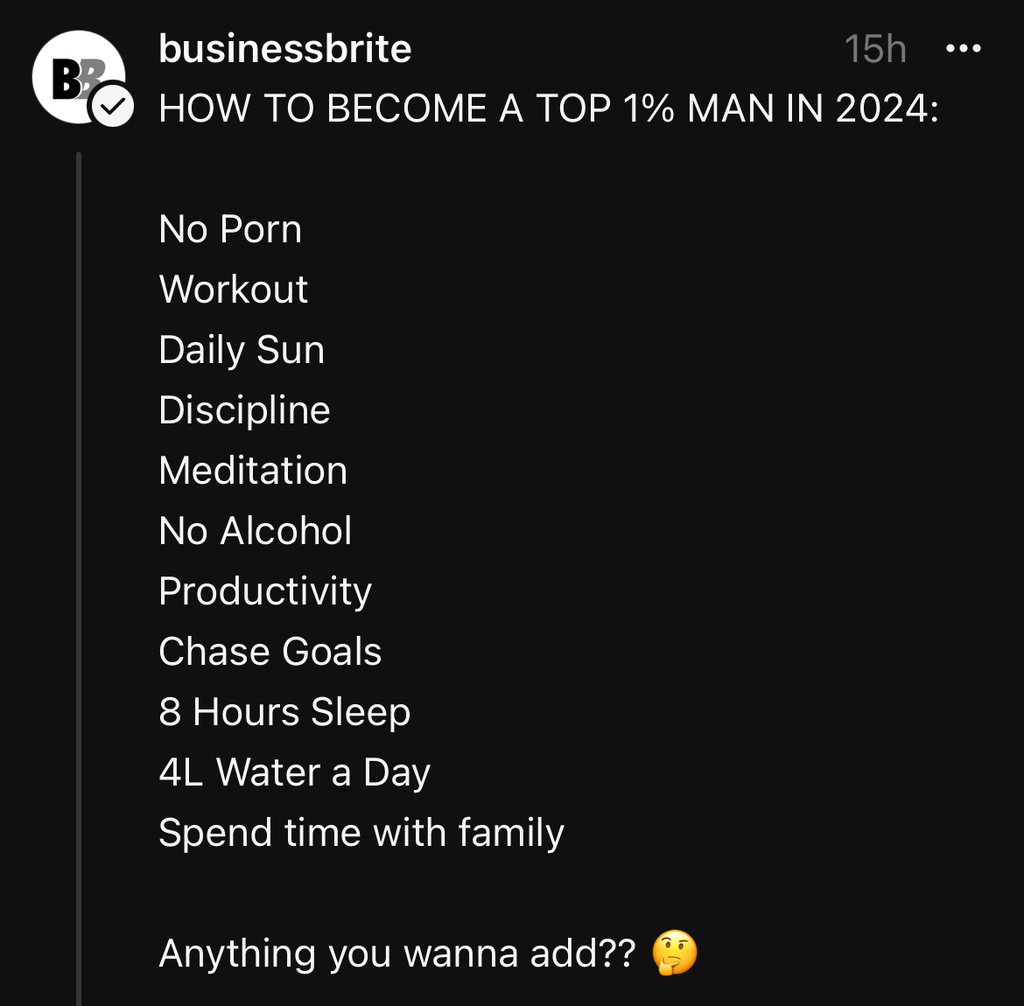The height and width of the screenshot is (1006, 1024).
Task: Click the "No Porn" line
Action: click(x=230, y=230)
